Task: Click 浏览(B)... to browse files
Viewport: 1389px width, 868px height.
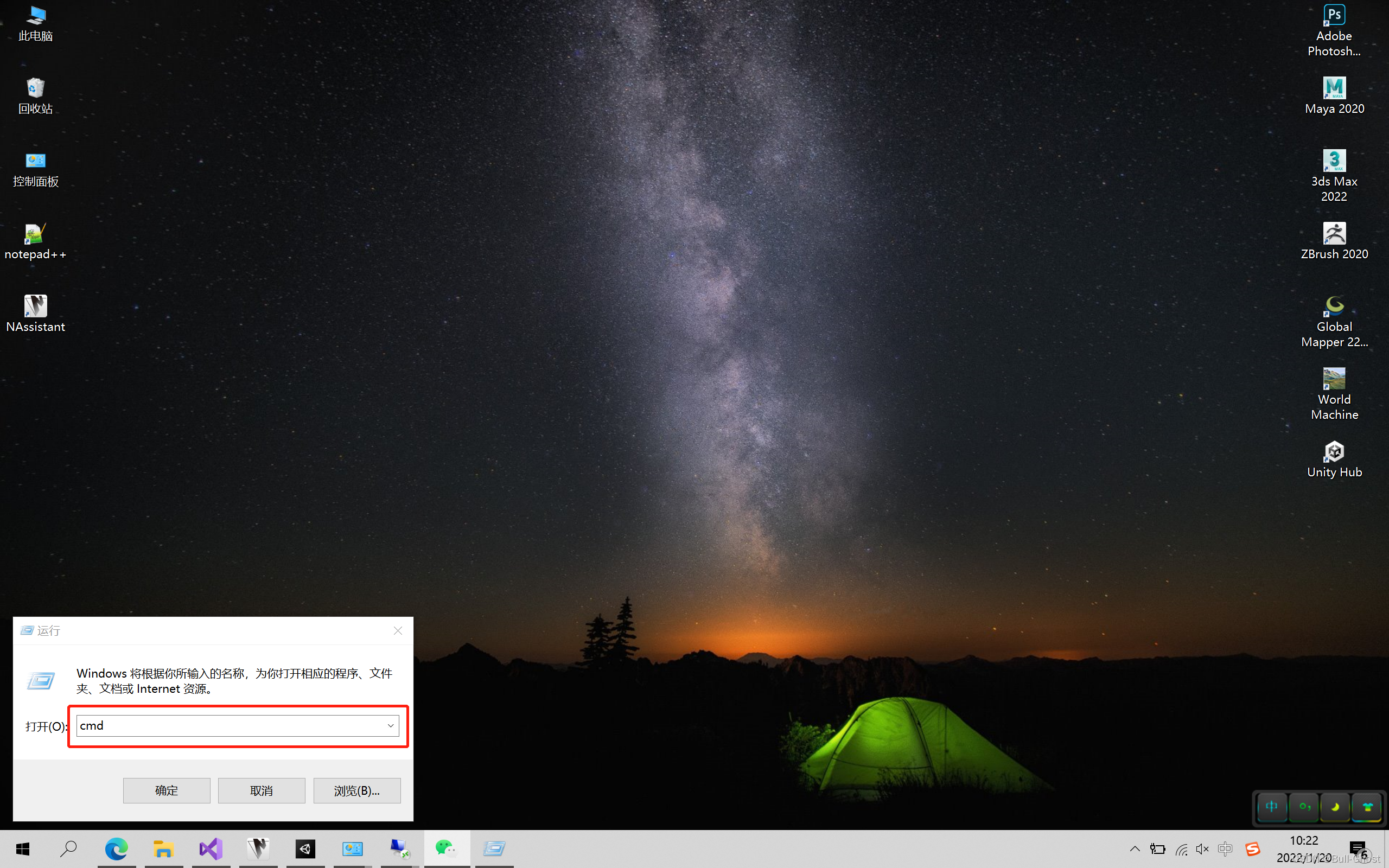Action: click(x=356, y=790)
